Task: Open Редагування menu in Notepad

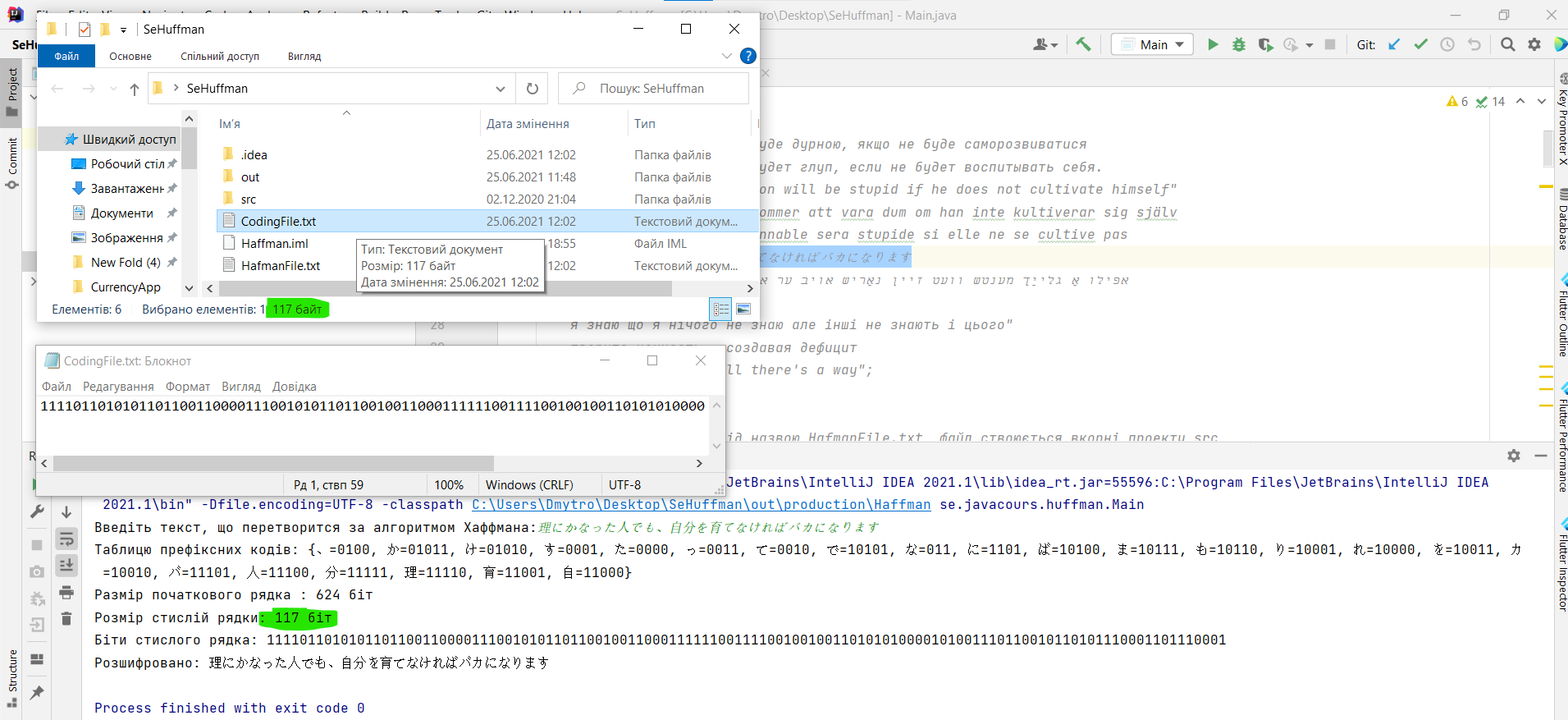Action: pos(118,386)
